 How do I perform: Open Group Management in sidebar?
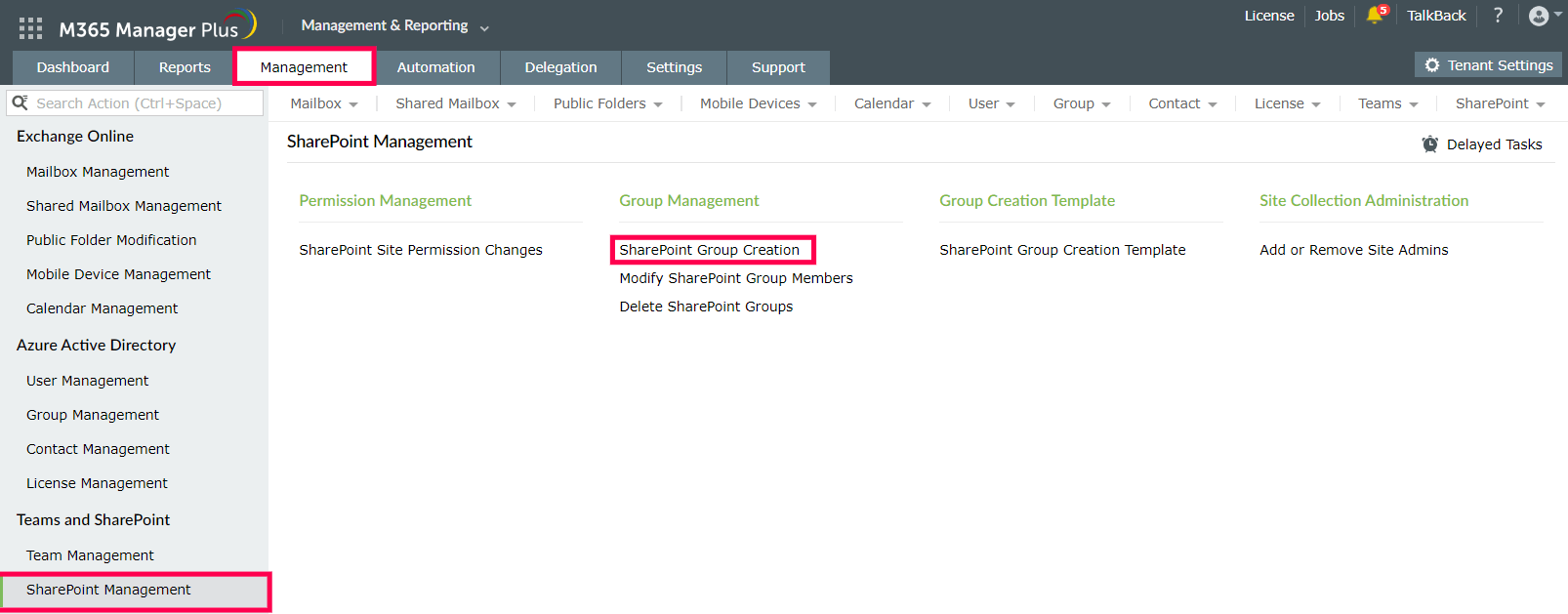point(92,415)
